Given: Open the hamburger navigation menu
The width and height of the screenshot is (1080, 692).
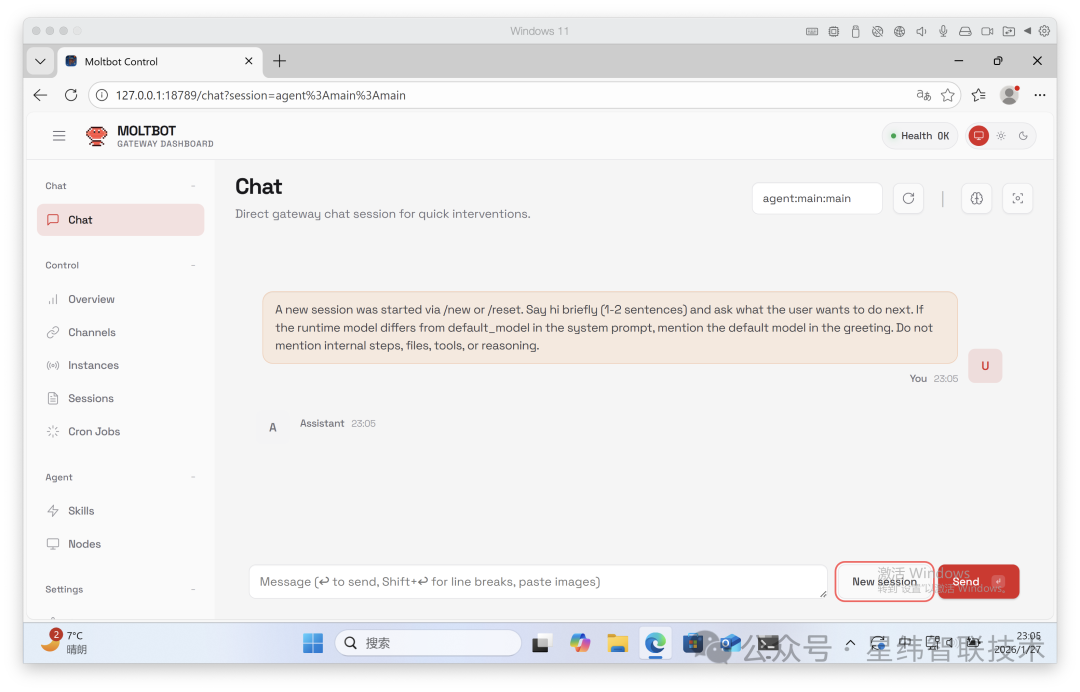Looking at the screenshot, I should (59, 136).
